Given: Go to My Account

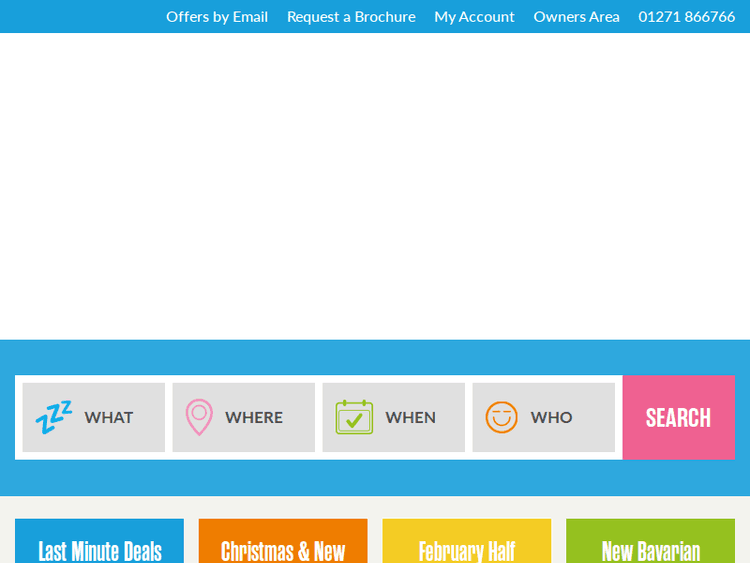Looking at the screenshot, I should (474, 17).
